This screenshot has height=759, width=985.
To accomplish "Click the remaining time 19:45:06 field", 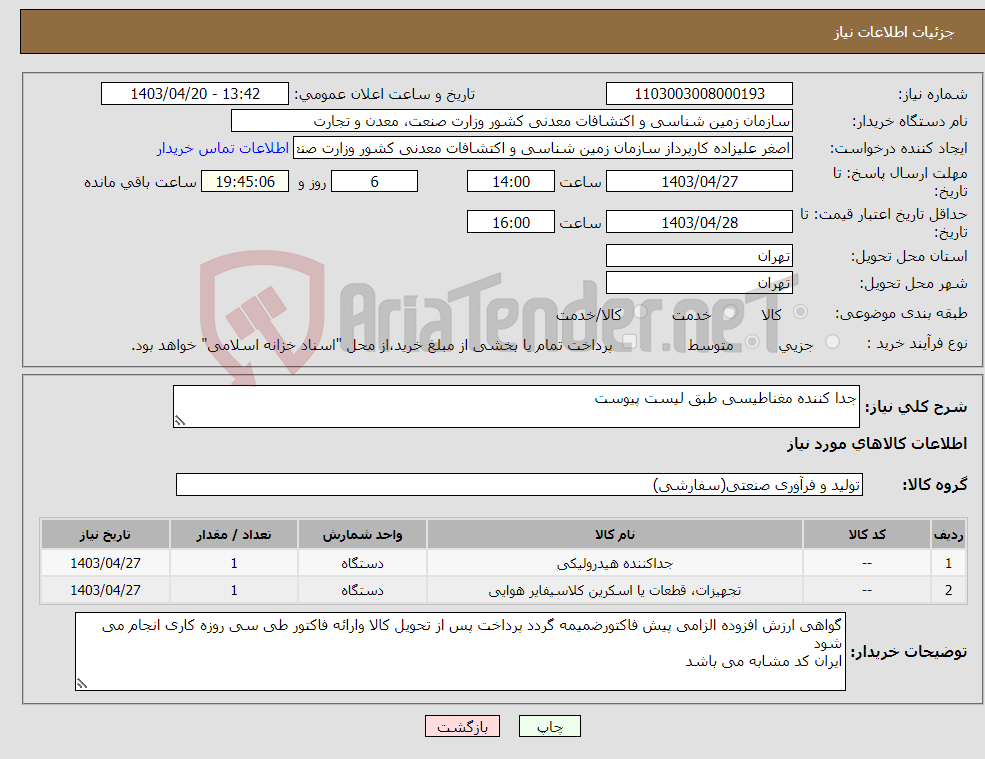I will (x=245, y=182).
